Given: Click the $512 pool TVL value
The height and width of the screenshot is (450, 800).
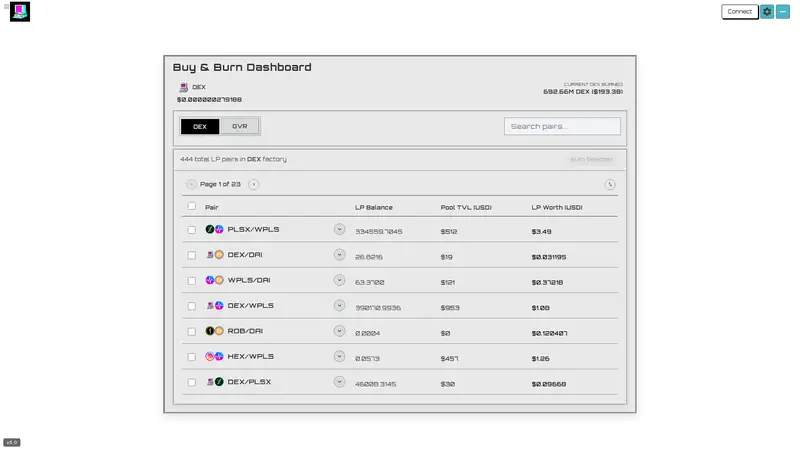Looking at the screenshot, I should pyautogui.click(x=449, y=232).
